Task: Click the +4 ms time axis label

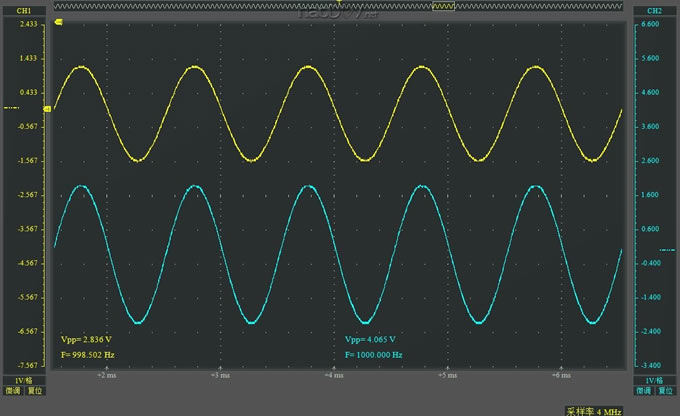Action: [x=329, y=377]
